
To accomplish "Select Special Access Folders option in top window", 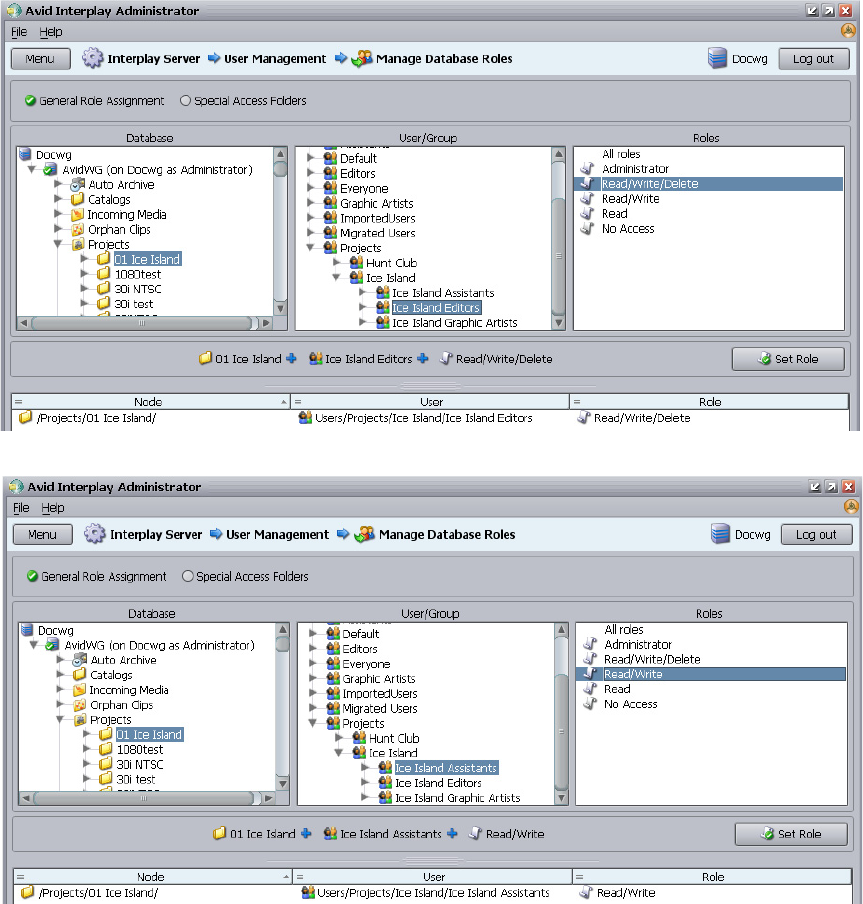I will (x=243, y=100).
